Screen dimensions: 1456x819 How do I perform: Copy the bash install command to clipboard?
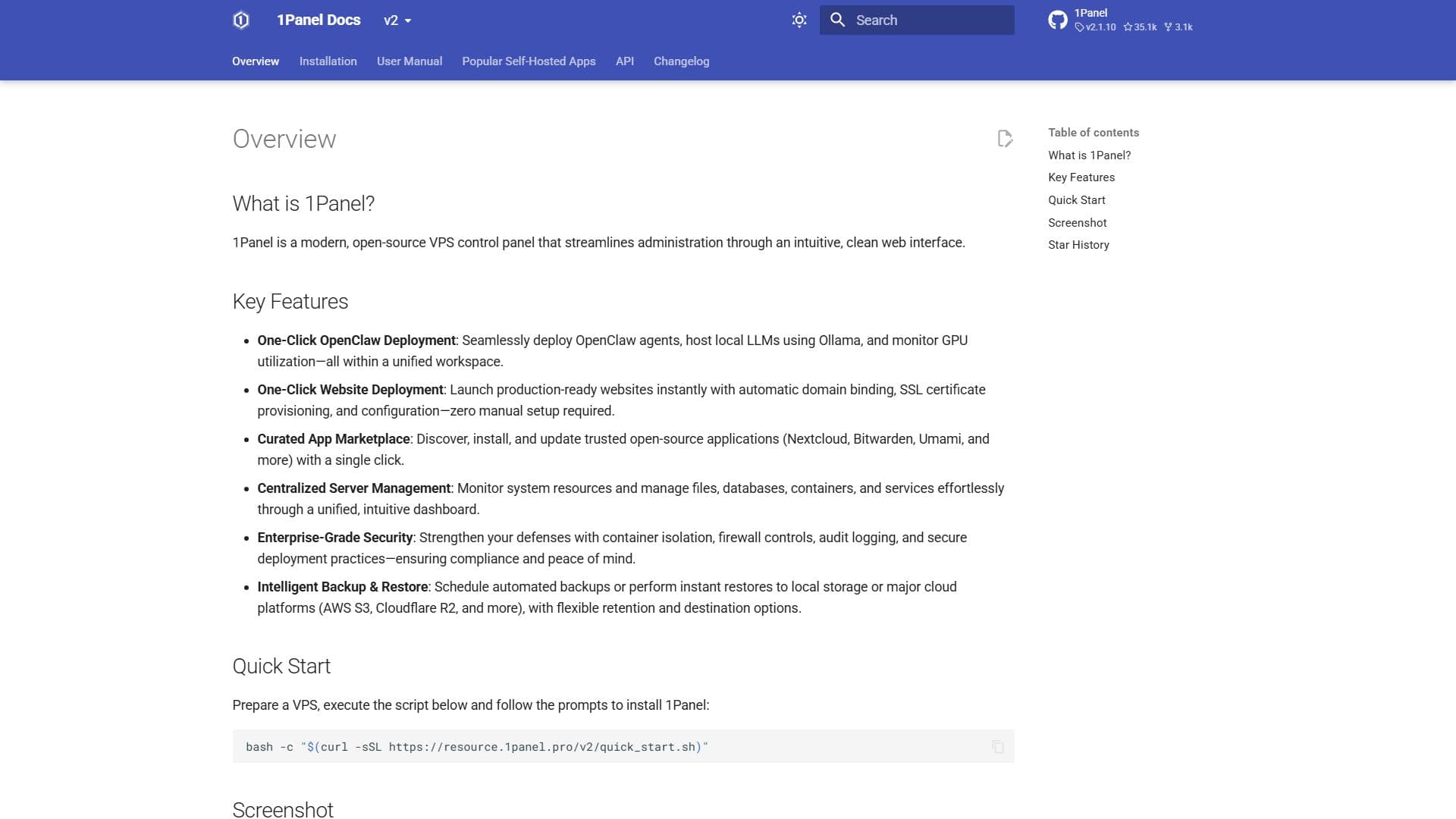[998, 747]
